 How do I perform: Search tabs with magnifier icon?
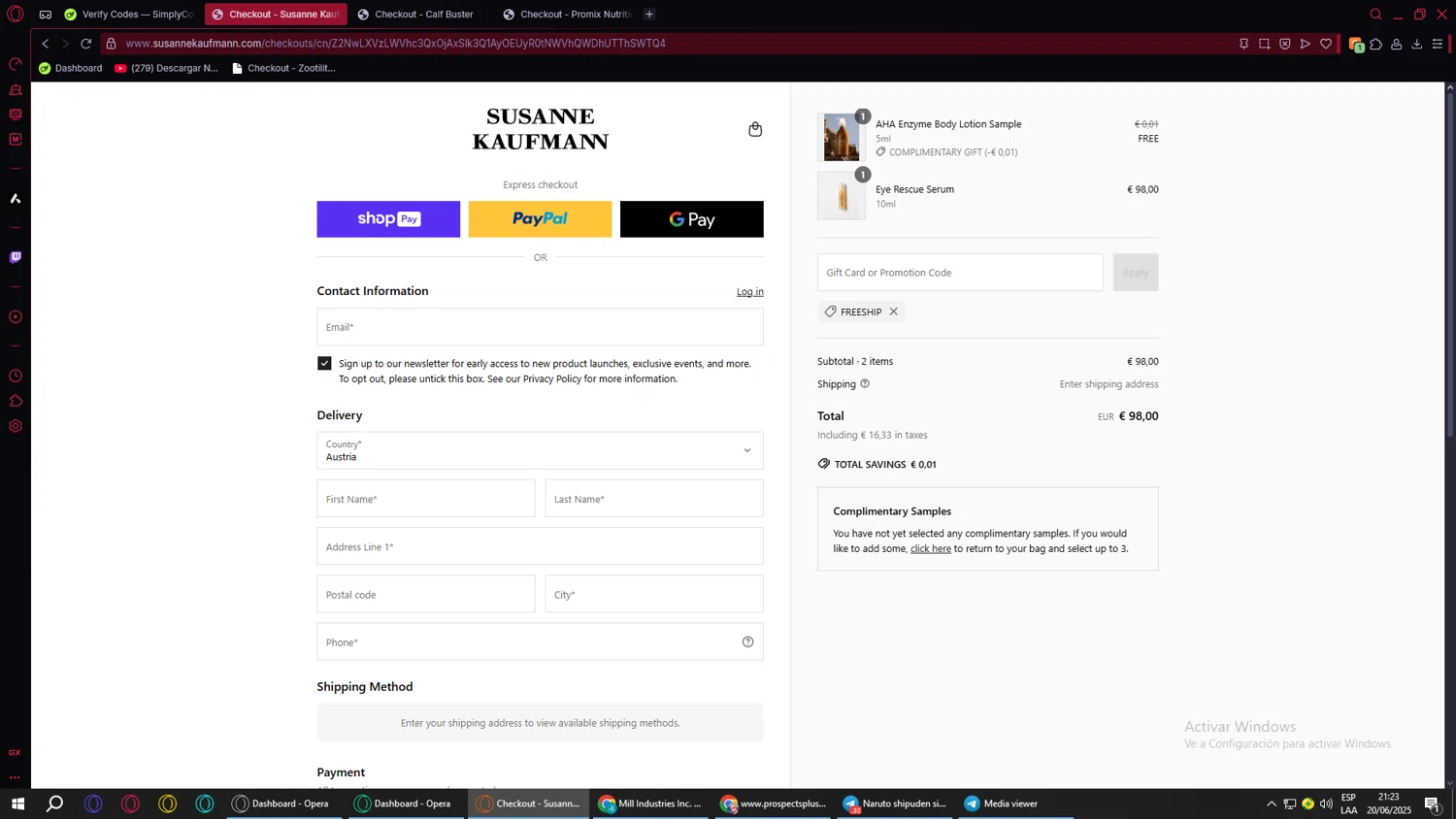click(x=1375, y=14)
